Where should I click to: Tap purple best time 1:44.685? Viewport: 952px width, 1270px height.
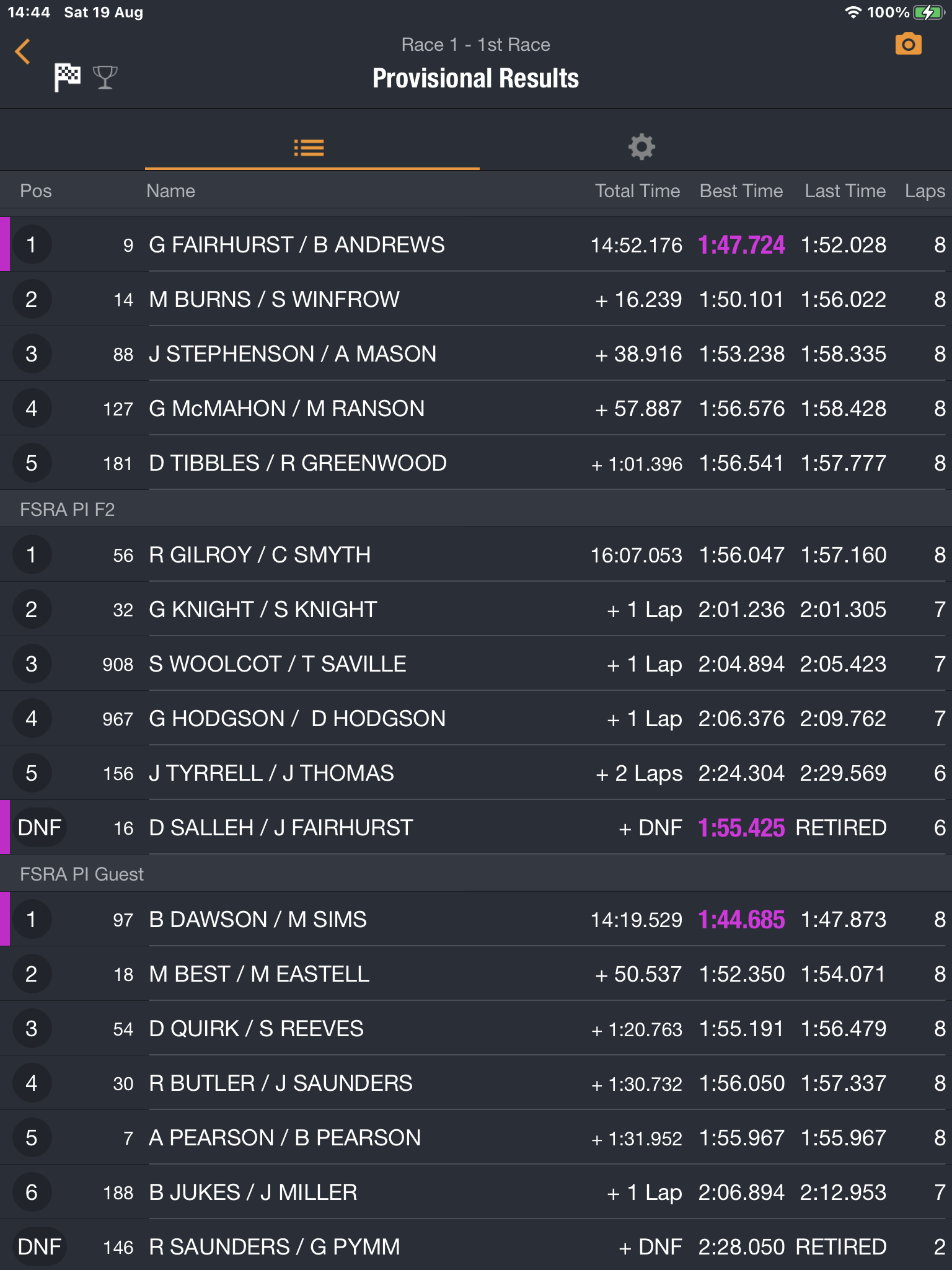pyautogui.click(x=741, y=920)
